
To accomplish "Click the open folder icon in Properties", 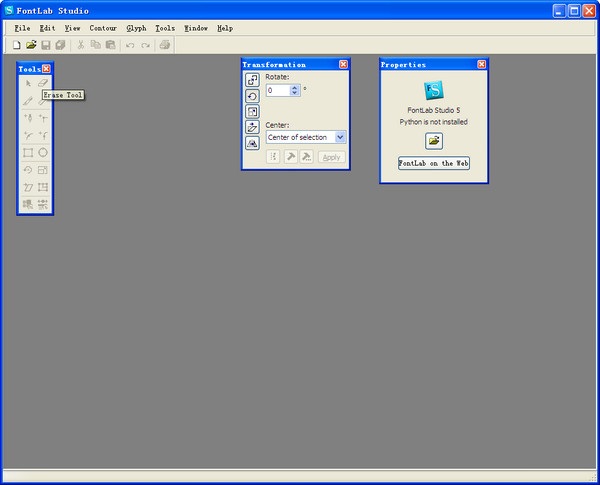I will click(433, 141).
